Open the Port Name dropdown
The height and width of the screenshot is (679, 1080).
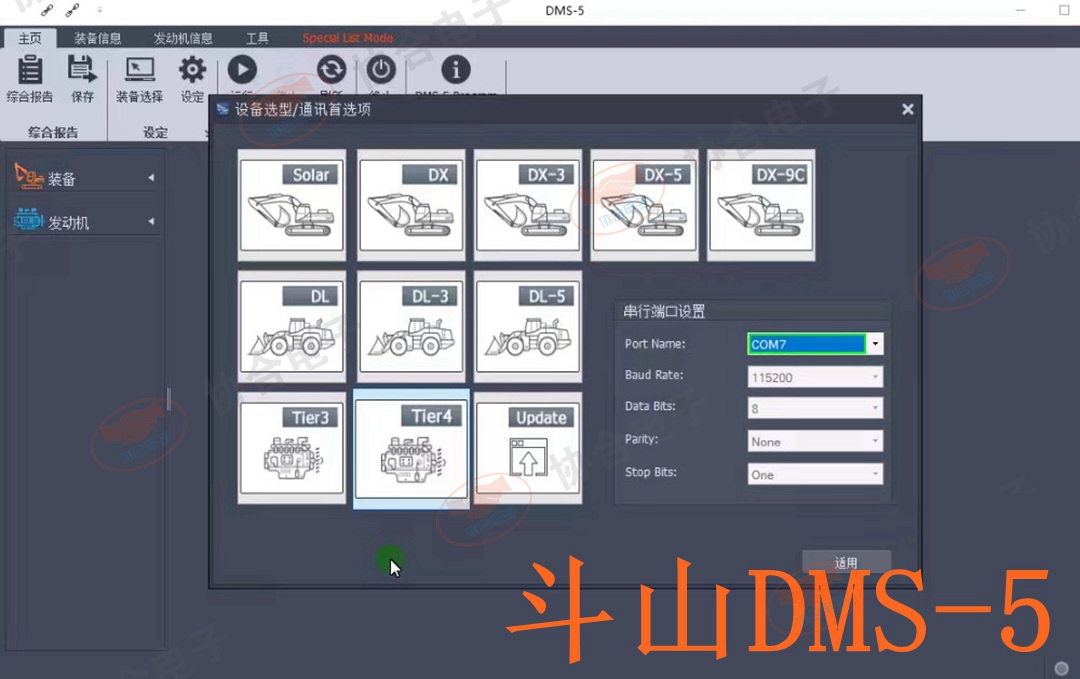click(875, 344)
